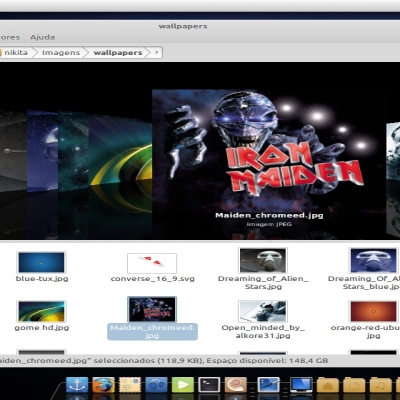Open the Terminal from the dock
The height and width of the screenshot is (400, 400).
point(209,385)
